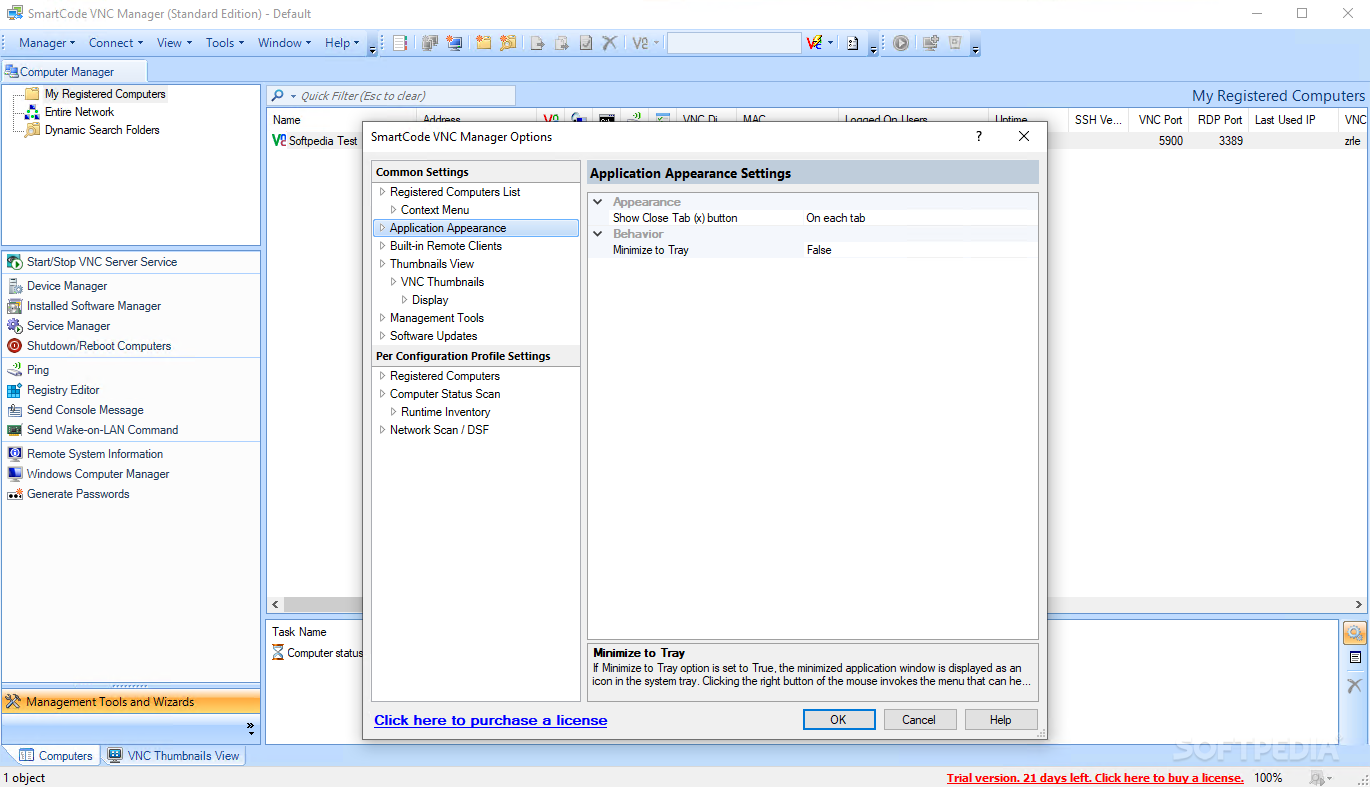Click the options dialog question mark help

tap(979, 137)
